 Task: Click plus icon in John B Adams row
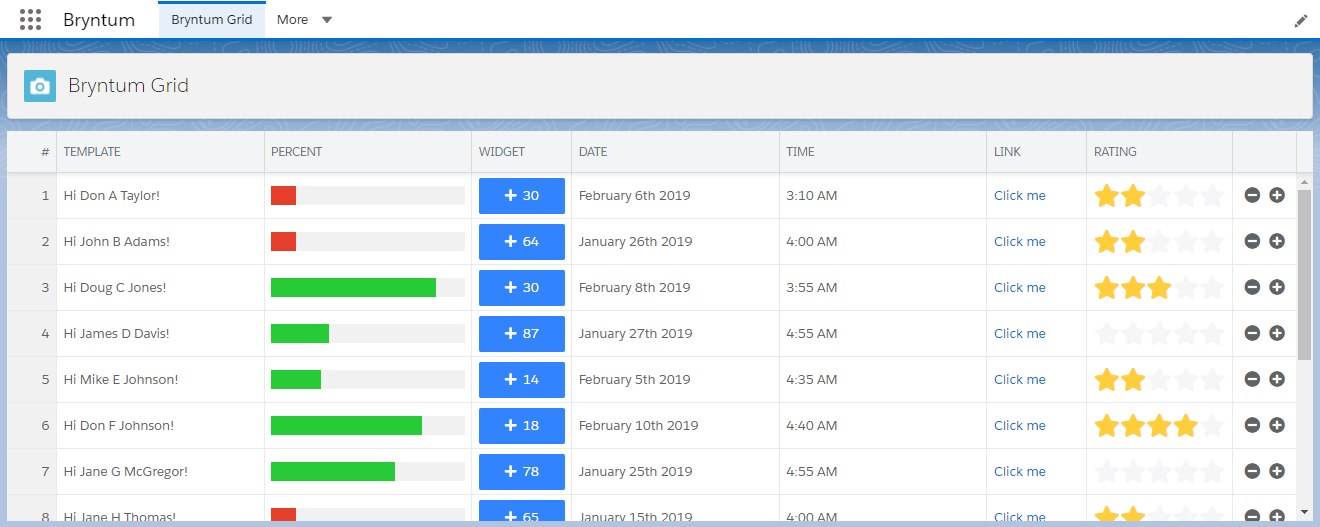1277,242
